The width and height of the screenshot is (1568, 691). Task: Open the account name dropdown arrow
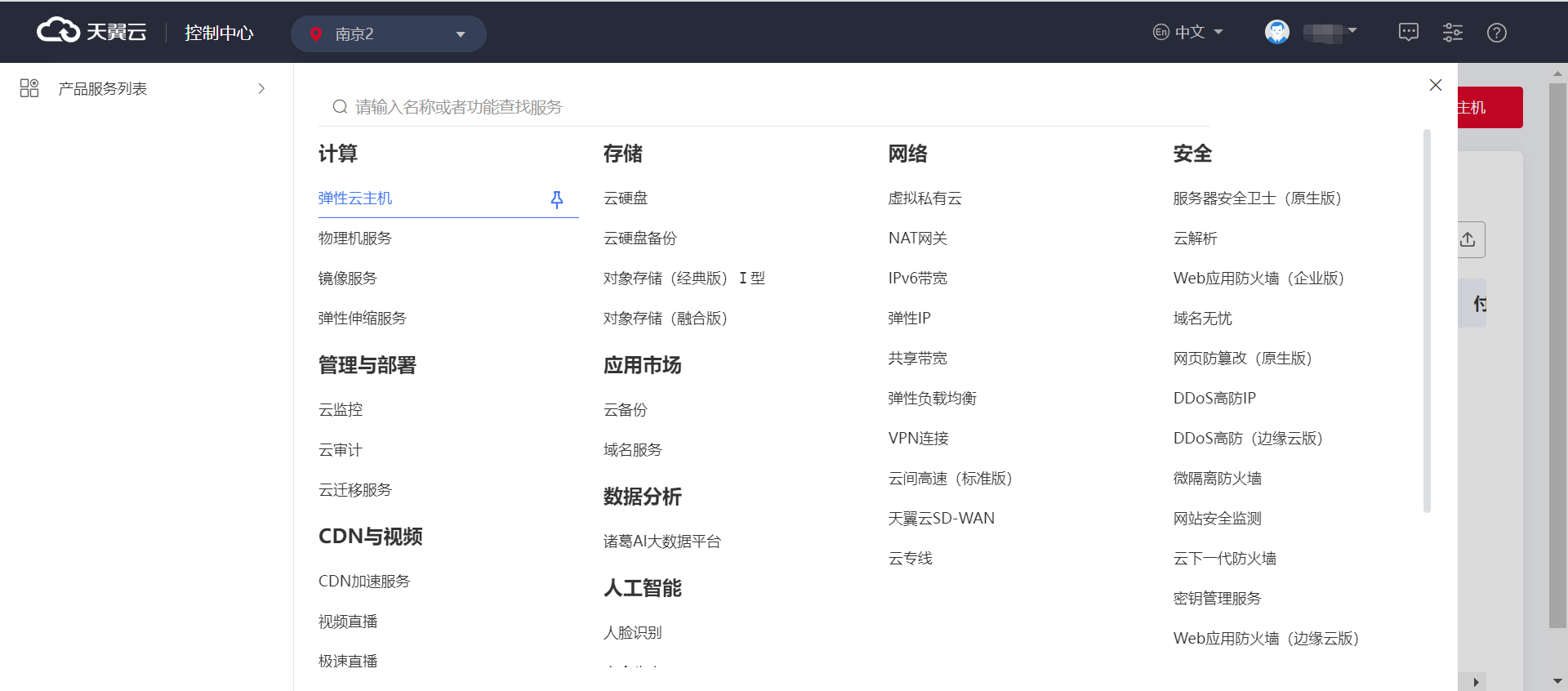[x=1352, y=31]
